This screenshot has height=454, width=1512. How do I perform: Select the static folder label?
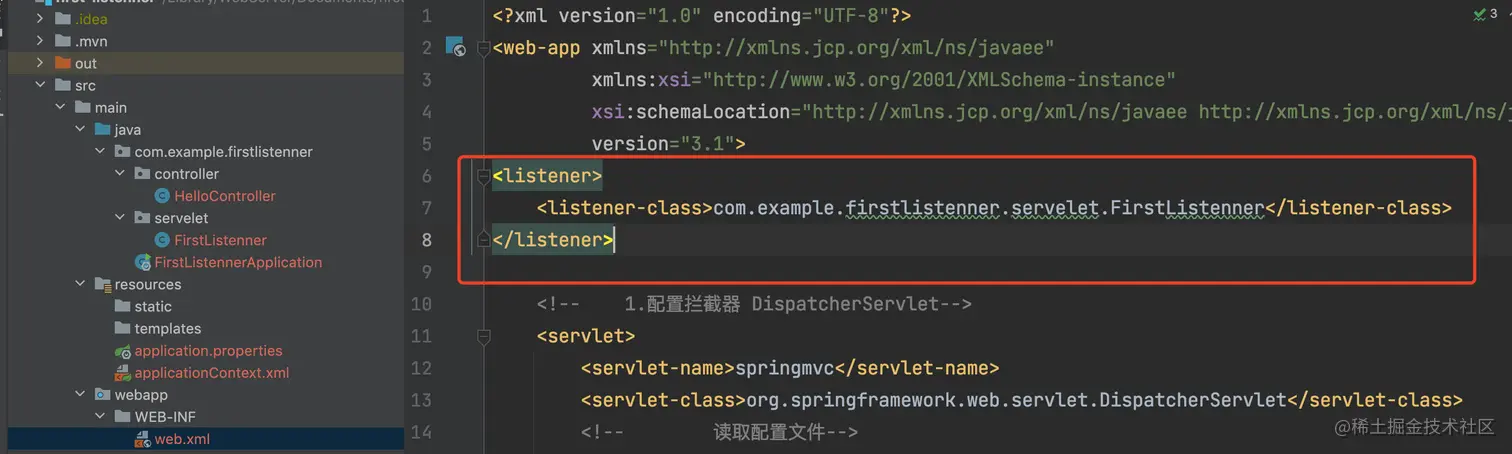tap(153, 306)
